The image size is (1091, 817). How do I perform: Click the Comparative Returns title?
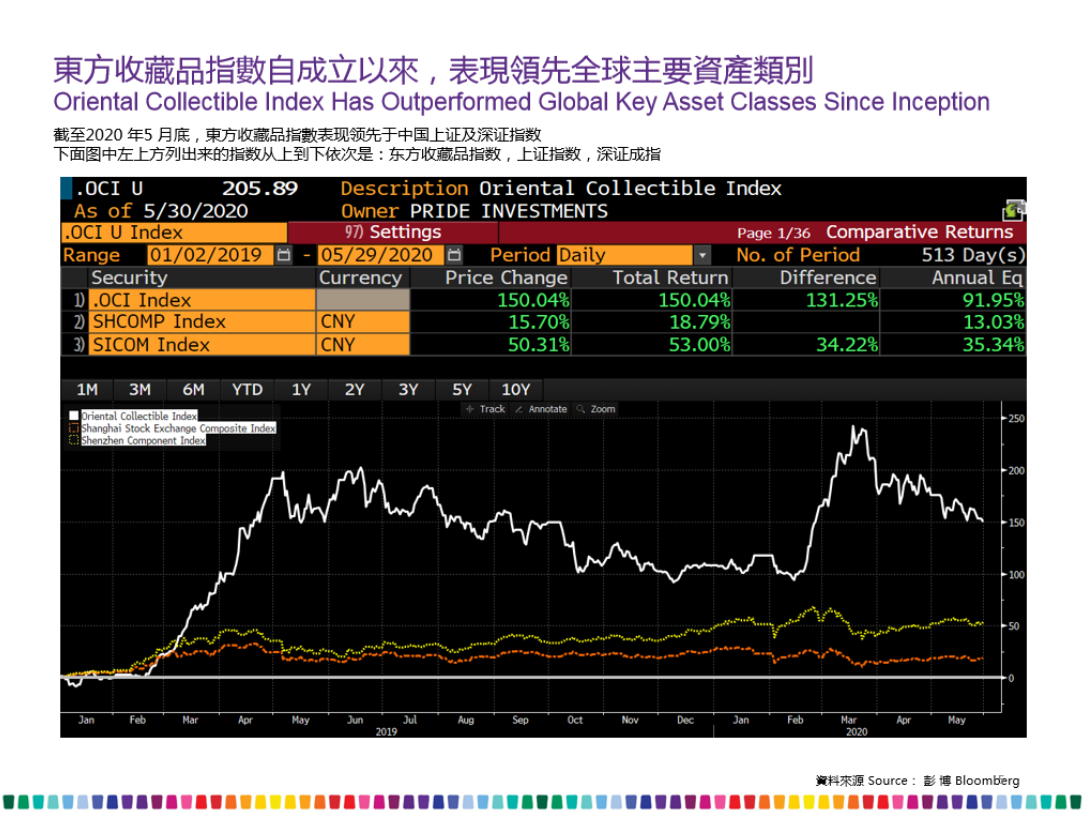(x=919, y=232)
